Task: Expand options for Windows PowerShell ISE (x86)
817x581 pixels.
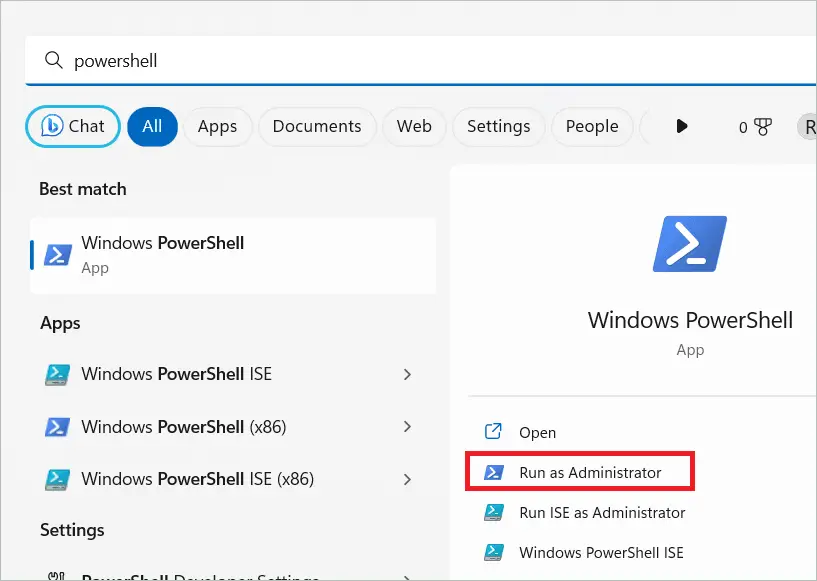Action: [407, 479]
